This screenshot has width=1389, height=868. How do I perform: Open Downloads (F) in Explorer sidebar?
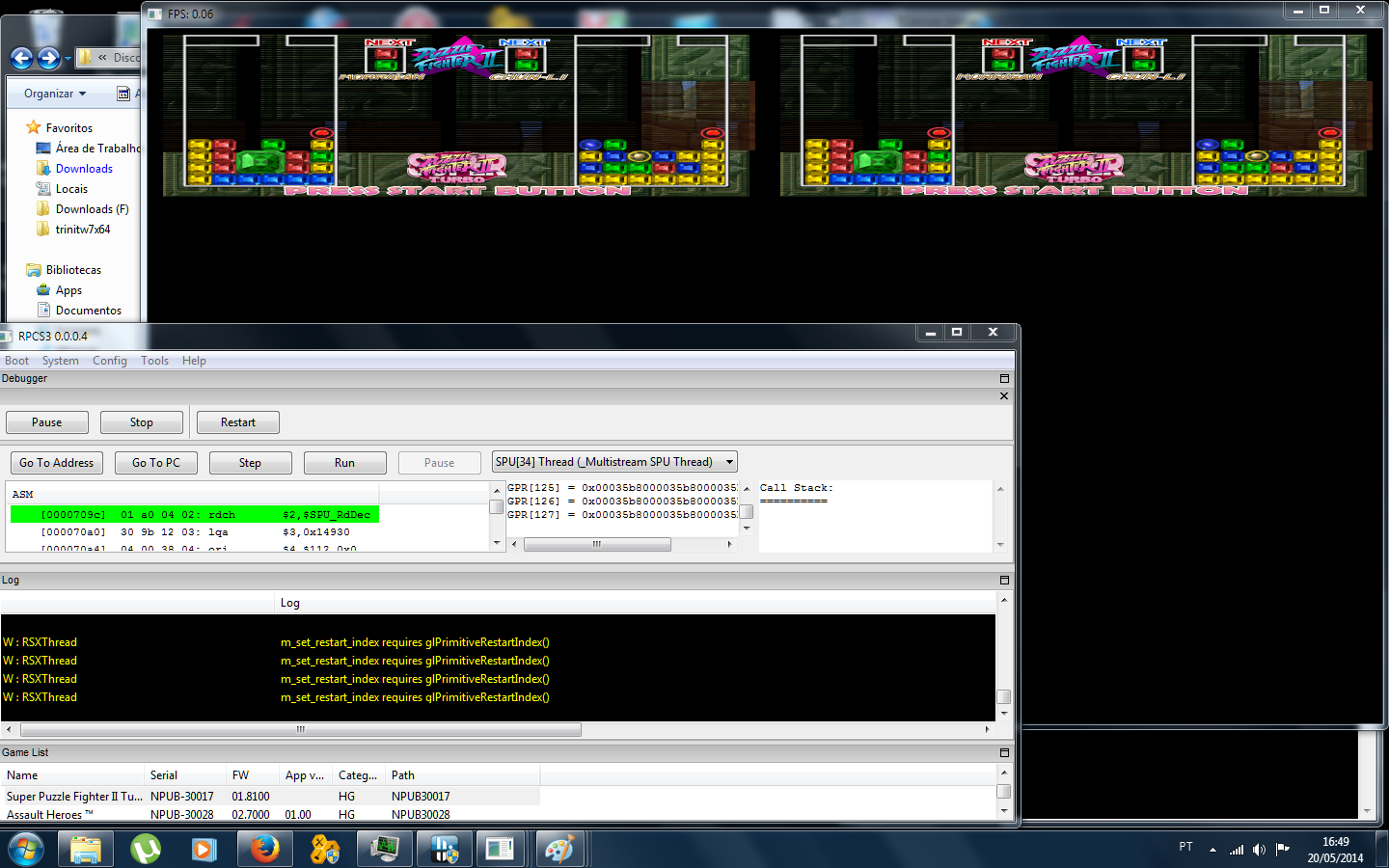tap(92, 209)
